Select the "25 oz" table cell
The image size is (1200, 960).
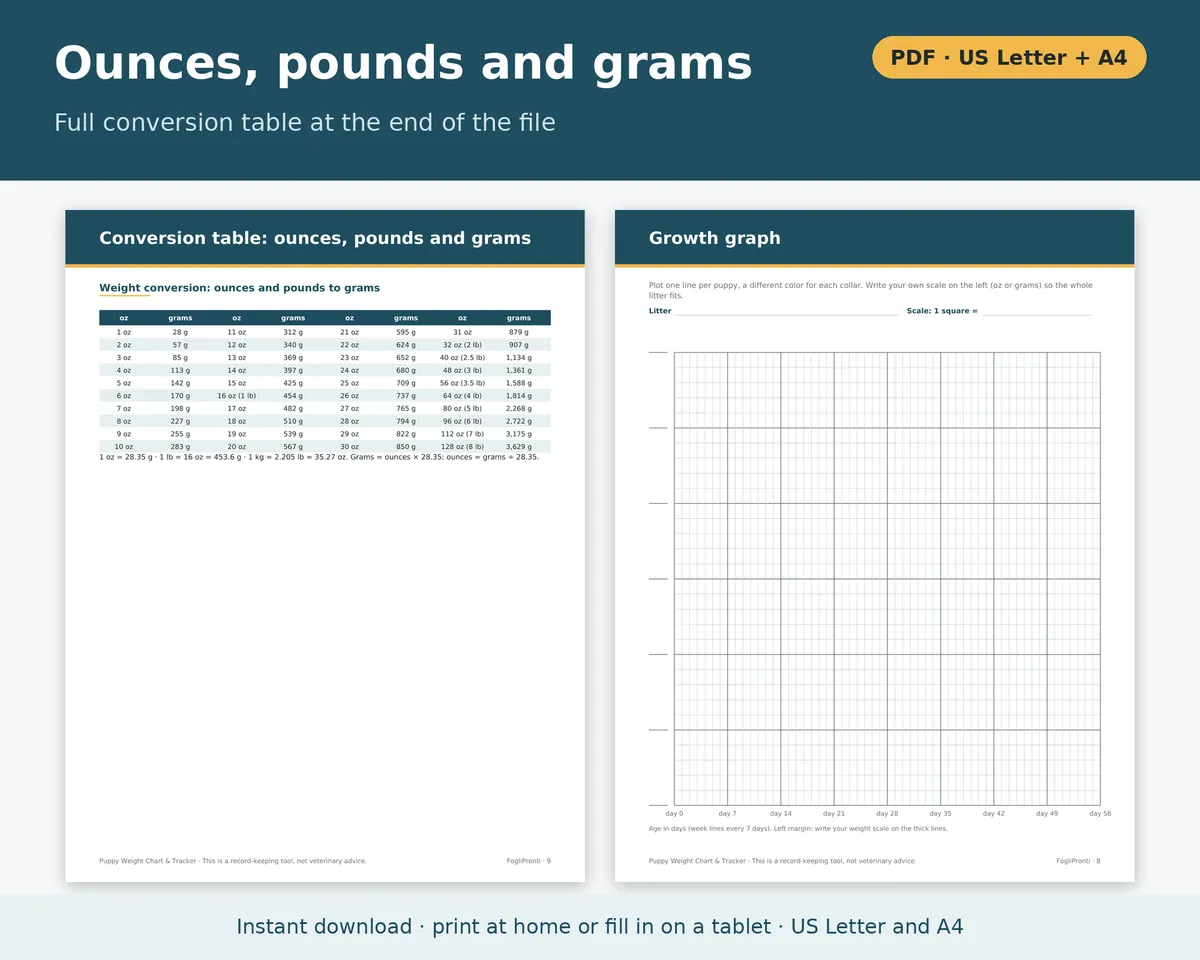(350, 383)
